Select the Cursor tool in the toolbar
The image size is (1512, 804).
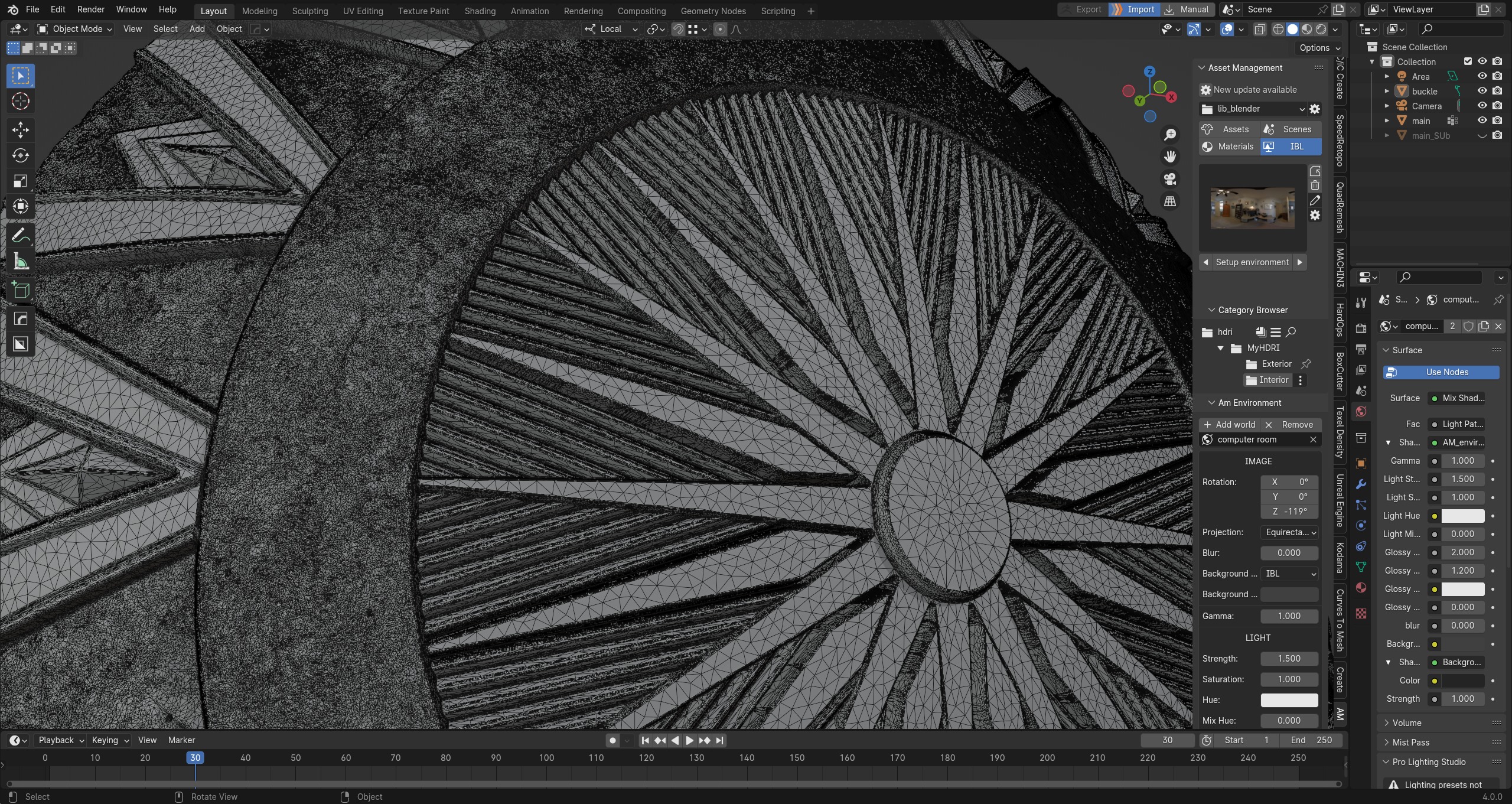tap(21, 102)
